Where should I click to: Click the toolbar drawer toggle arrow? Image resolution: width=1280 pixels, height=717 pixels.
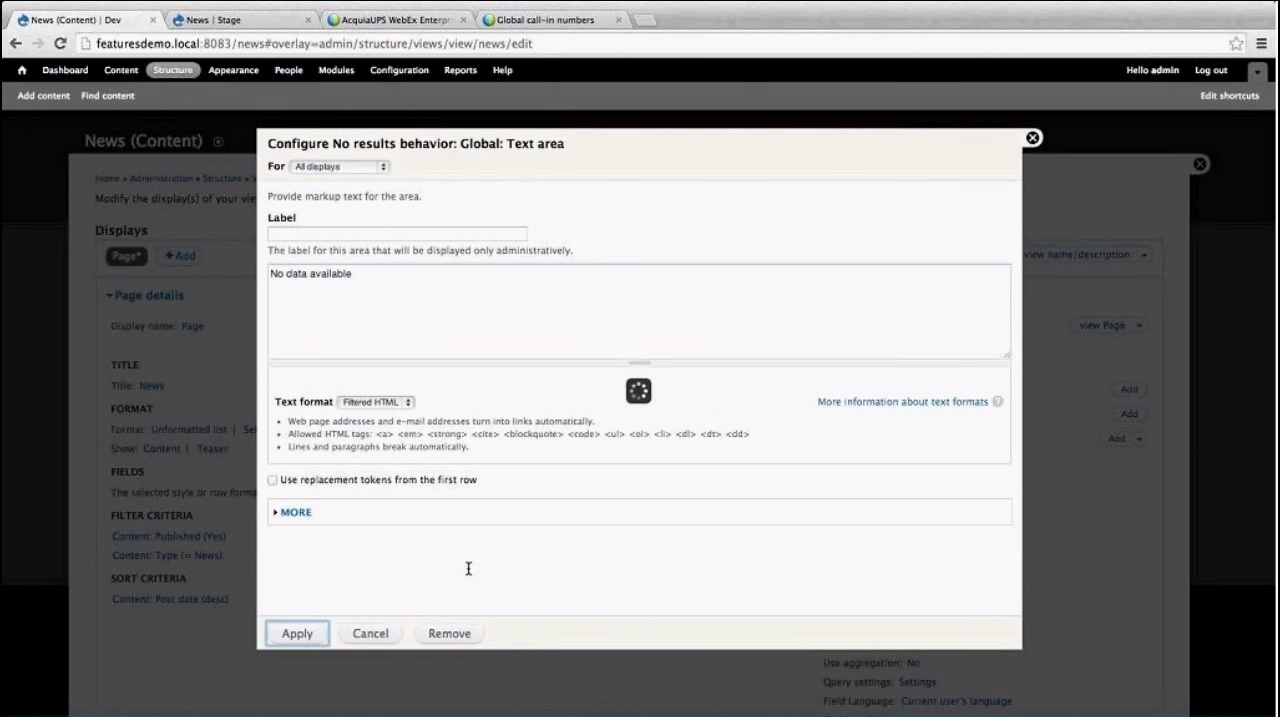1257,71
